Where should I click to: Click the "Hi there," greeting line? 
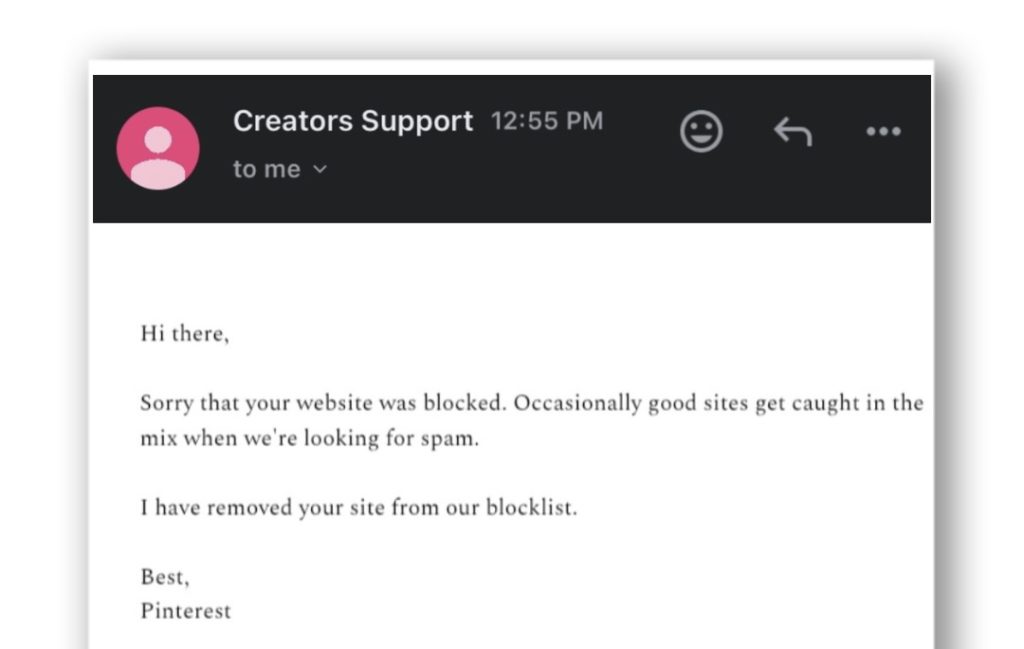point(185,335)
